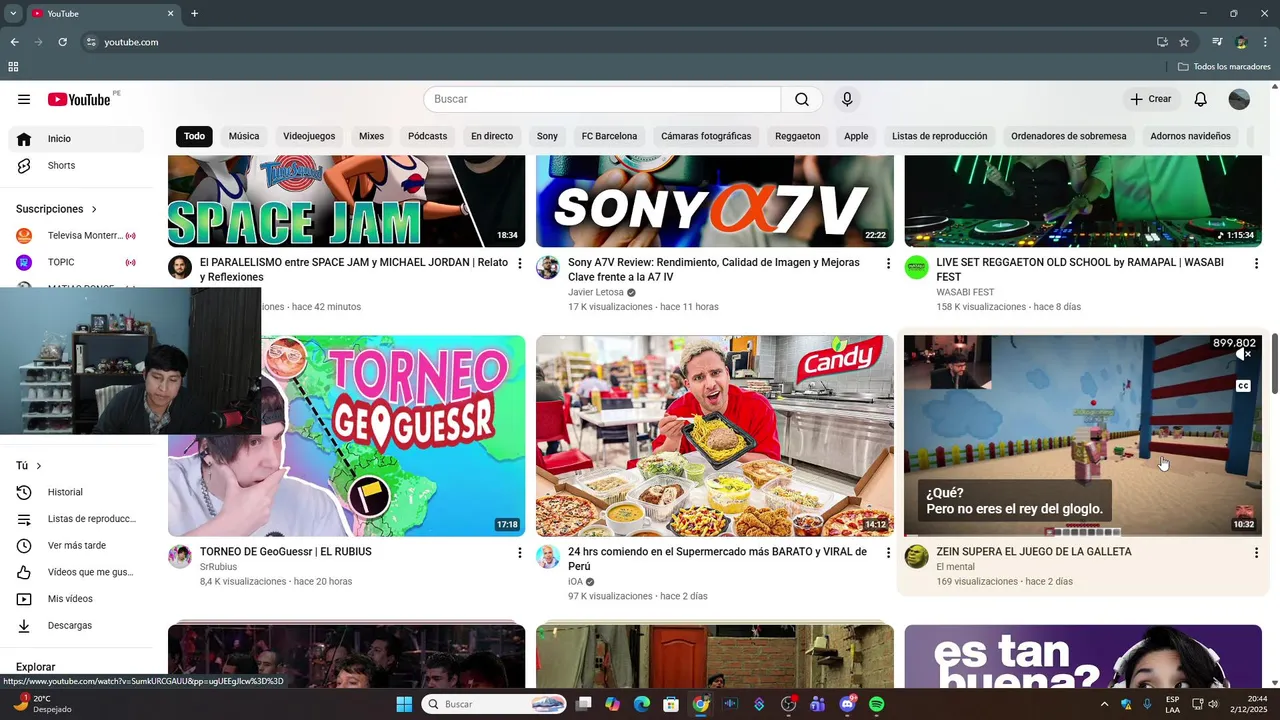
Task: Open the notifications bell
Action: [x=1201, y=99]
